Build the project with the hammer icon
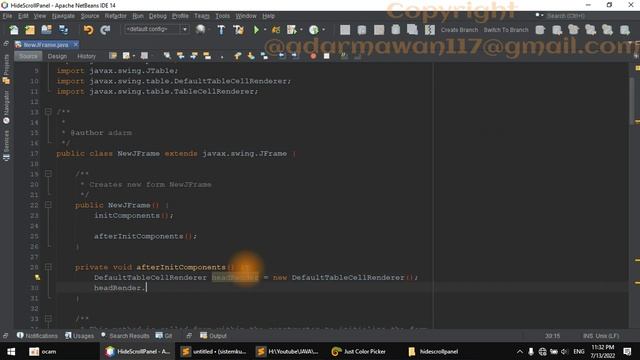 tap(221, 30)
